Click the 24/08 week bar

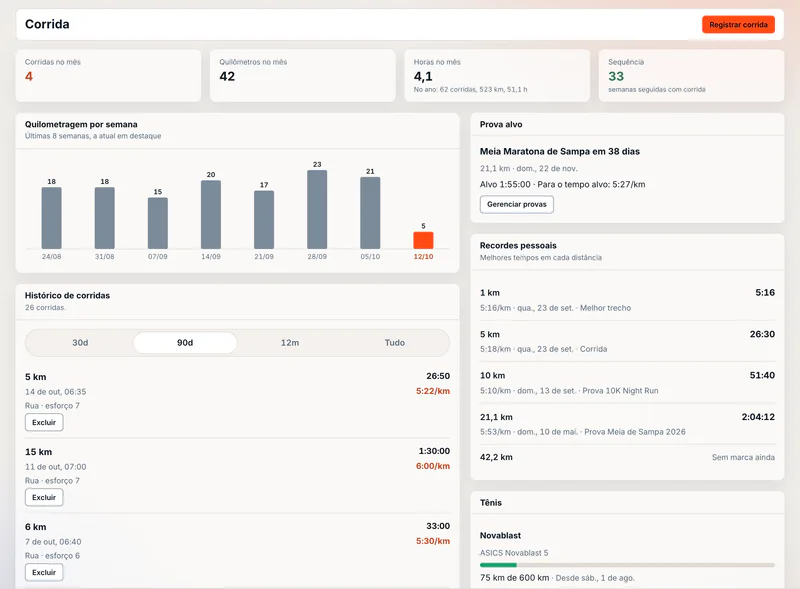[52, 218]
